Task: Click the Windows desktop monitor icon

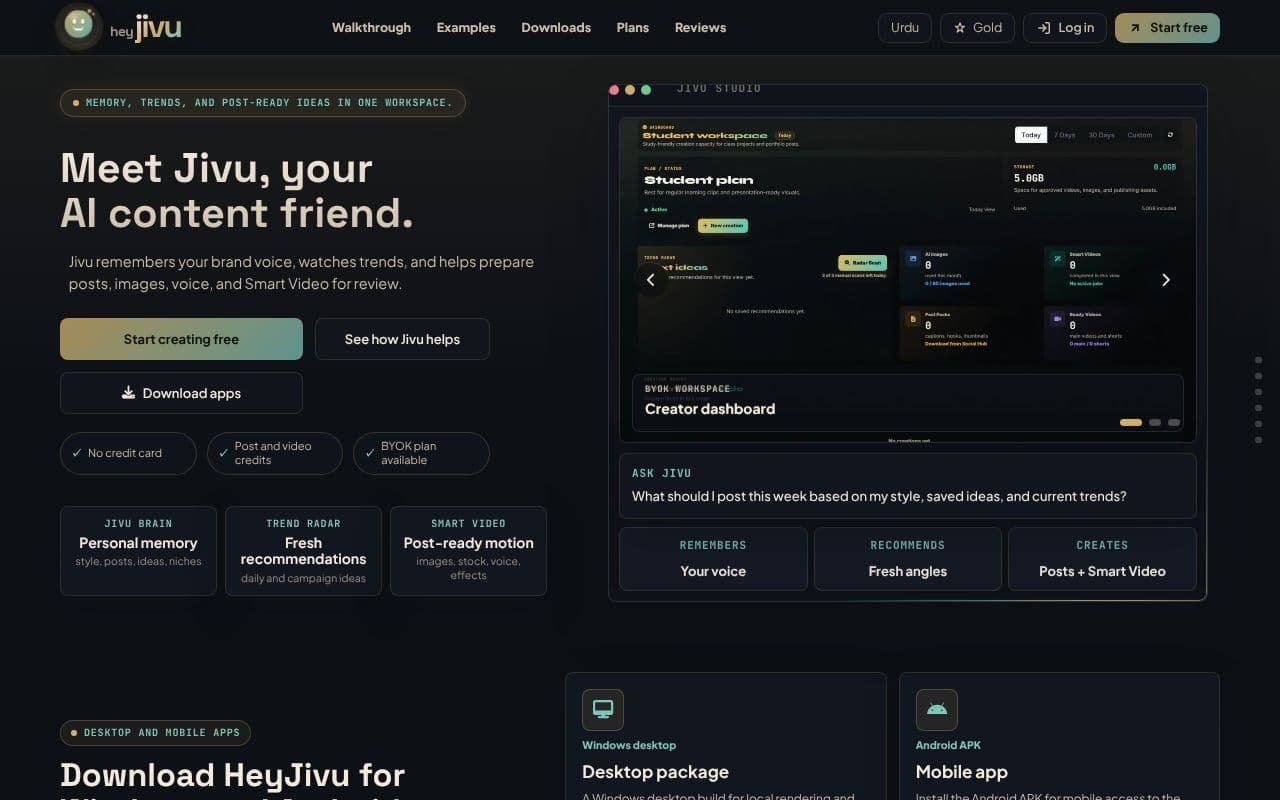Action: pos(603,710)
